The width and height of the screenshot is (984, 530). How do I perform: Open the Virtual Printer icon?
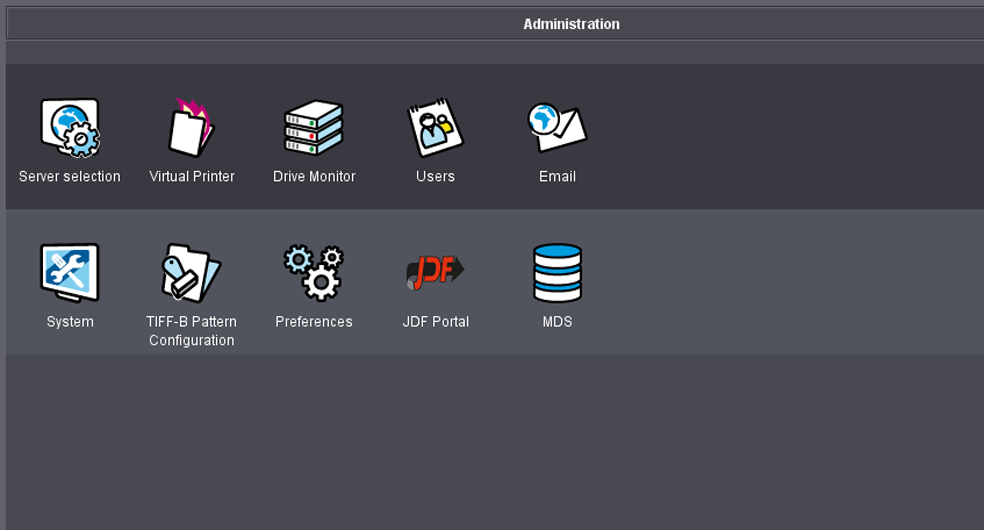191,129
